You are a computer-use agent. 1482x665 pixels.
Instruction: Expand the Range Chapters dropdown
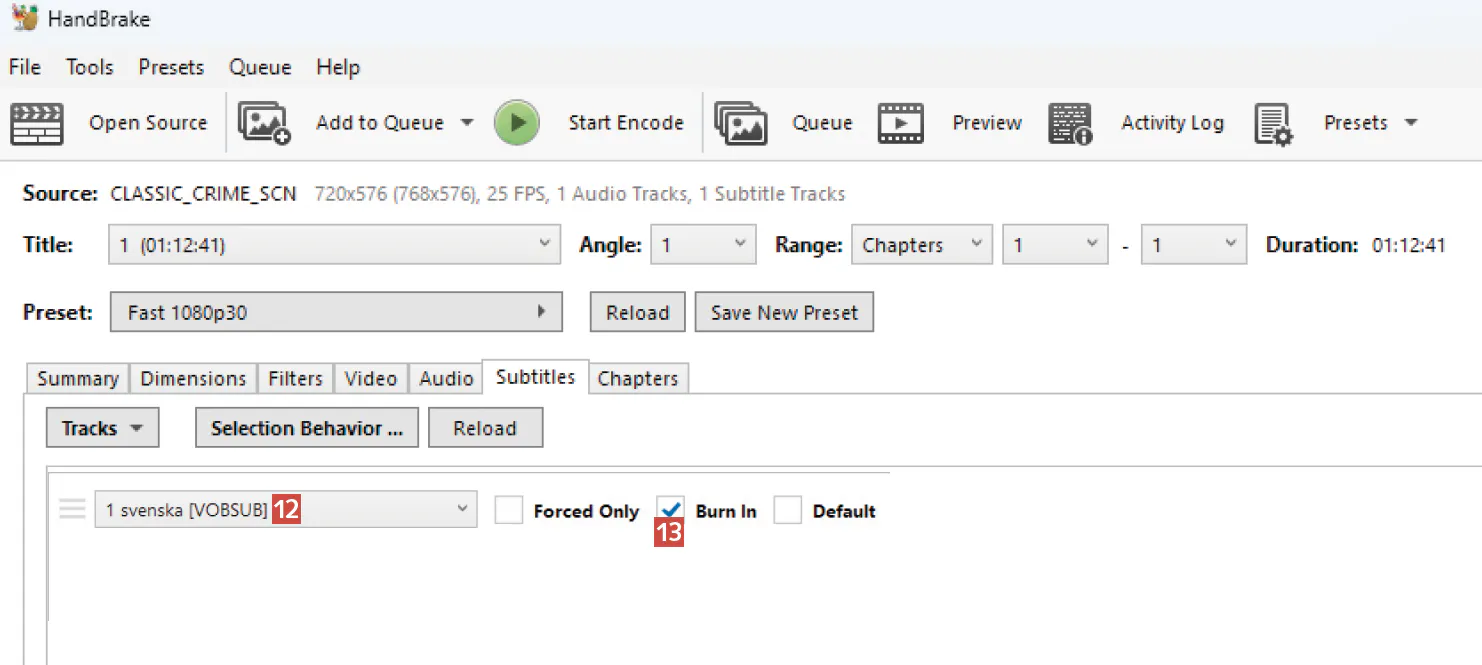tap(921, 245)
